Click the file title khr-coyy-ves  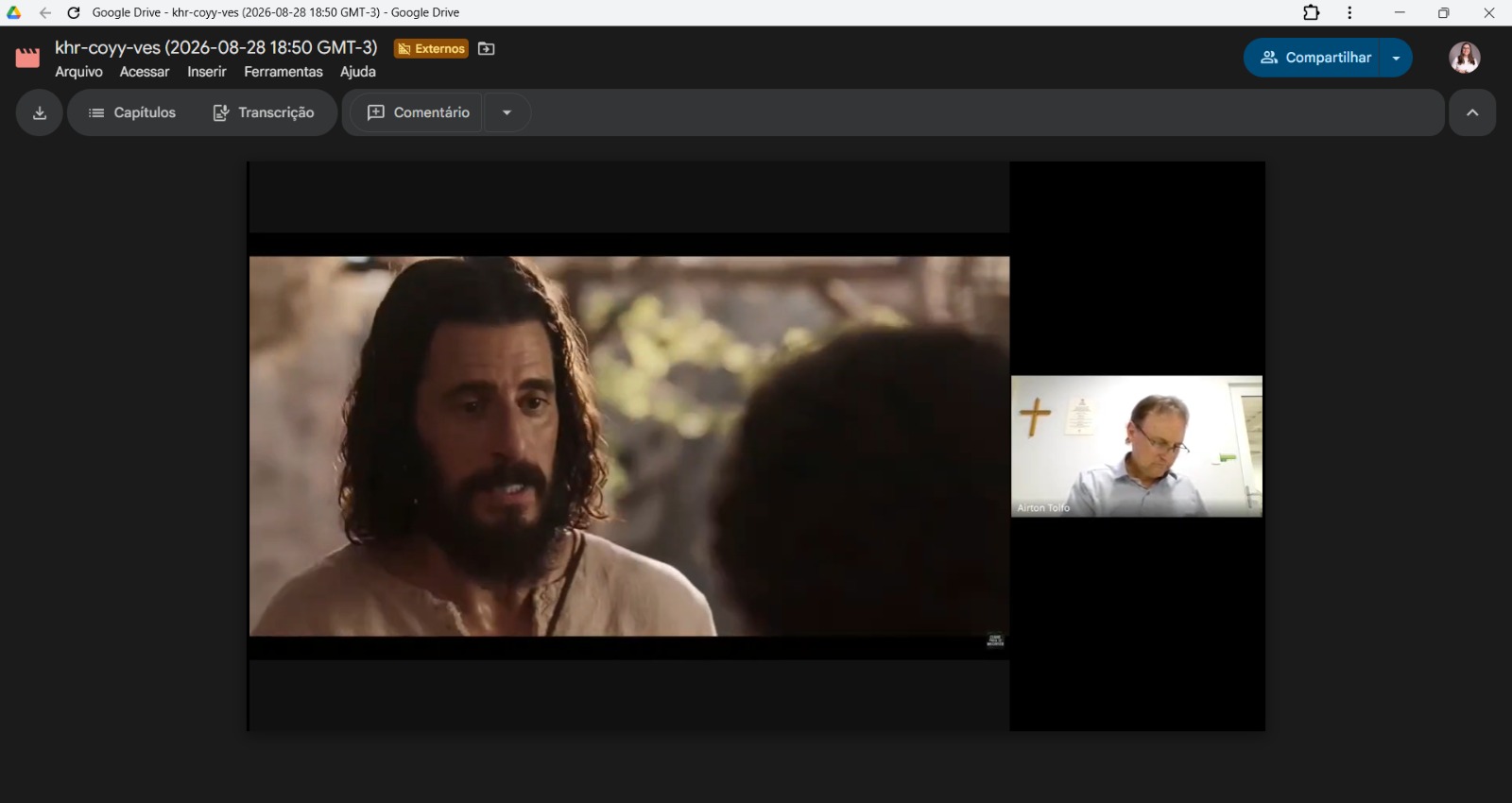pos(216,47)
